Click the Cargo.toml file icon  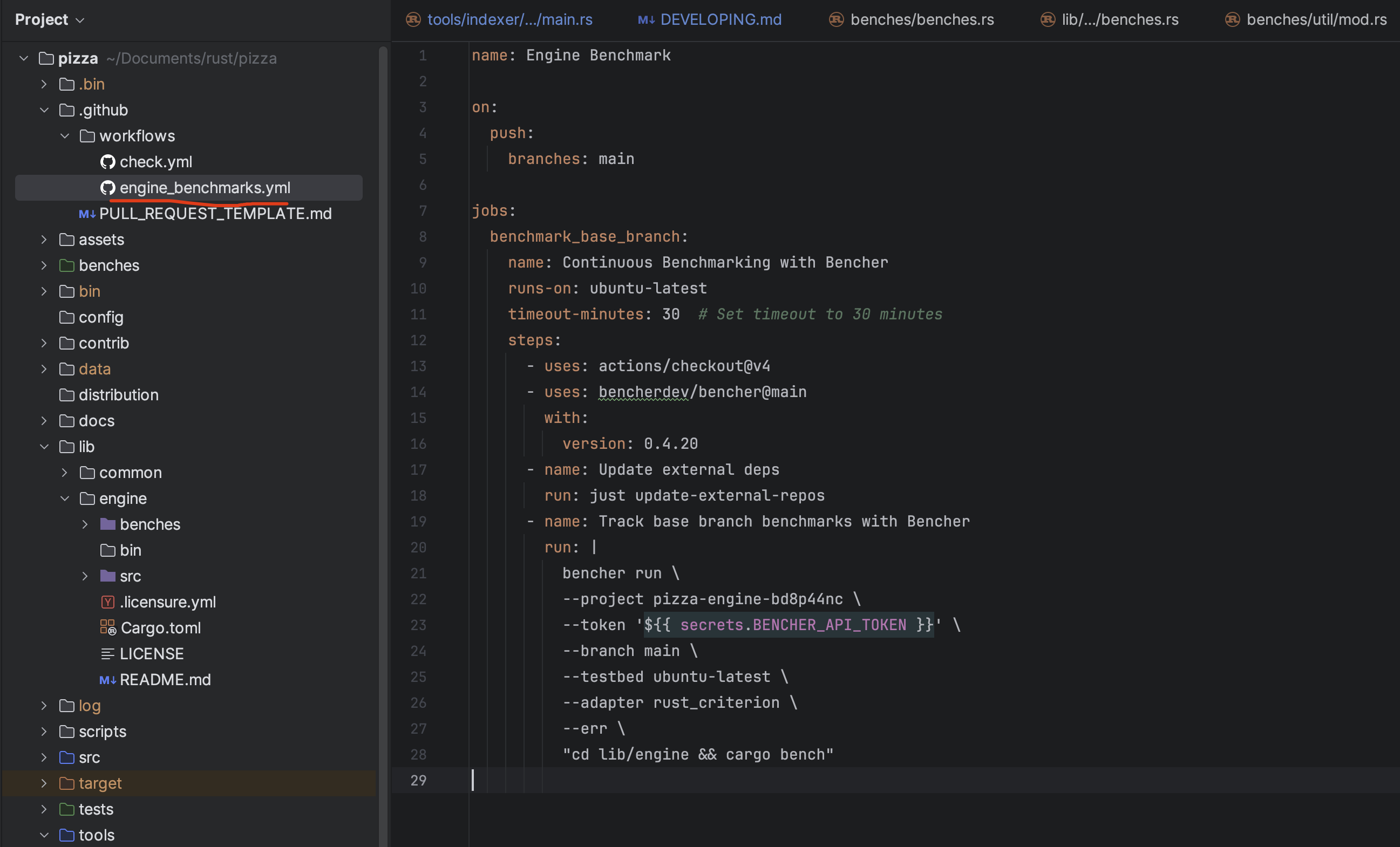(108, 628)
